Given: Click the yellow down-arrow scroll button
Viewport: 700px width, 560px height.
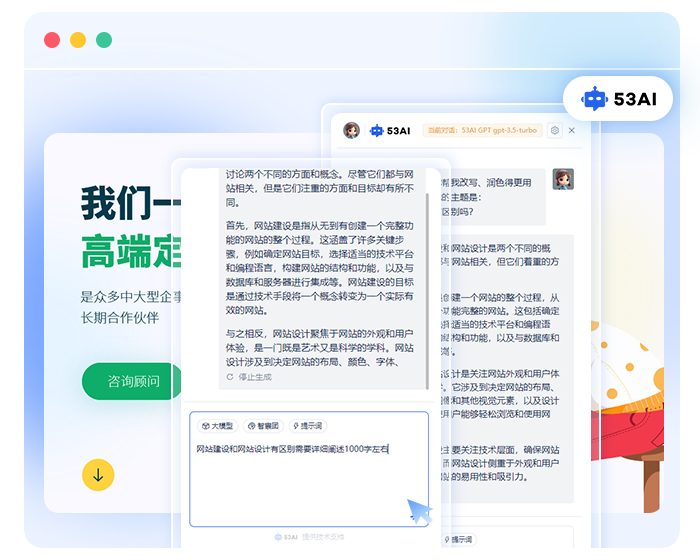Looking at the screenshot, I should click(98, 475).
